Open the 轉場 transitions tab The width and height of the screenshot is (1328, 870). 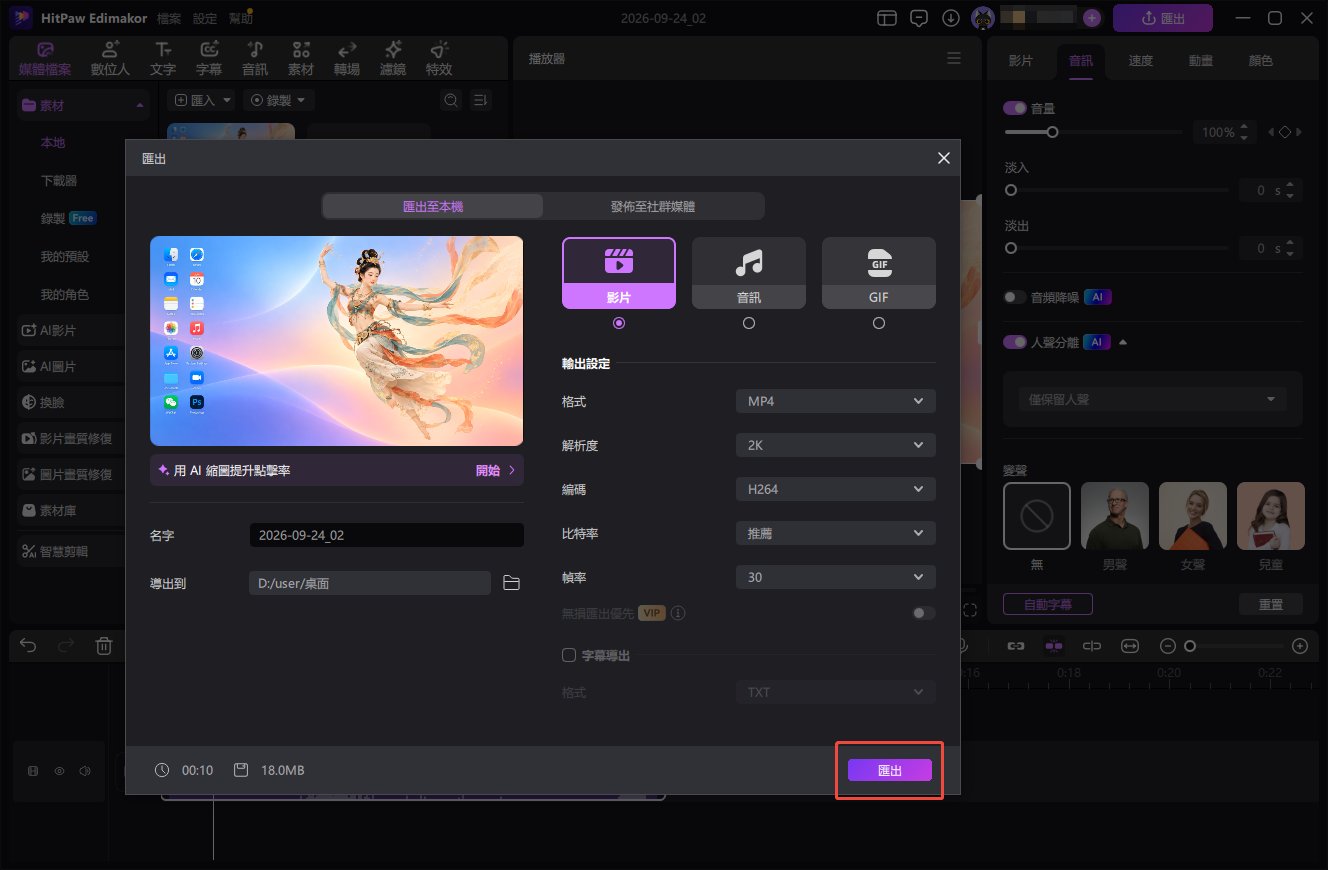347,59
